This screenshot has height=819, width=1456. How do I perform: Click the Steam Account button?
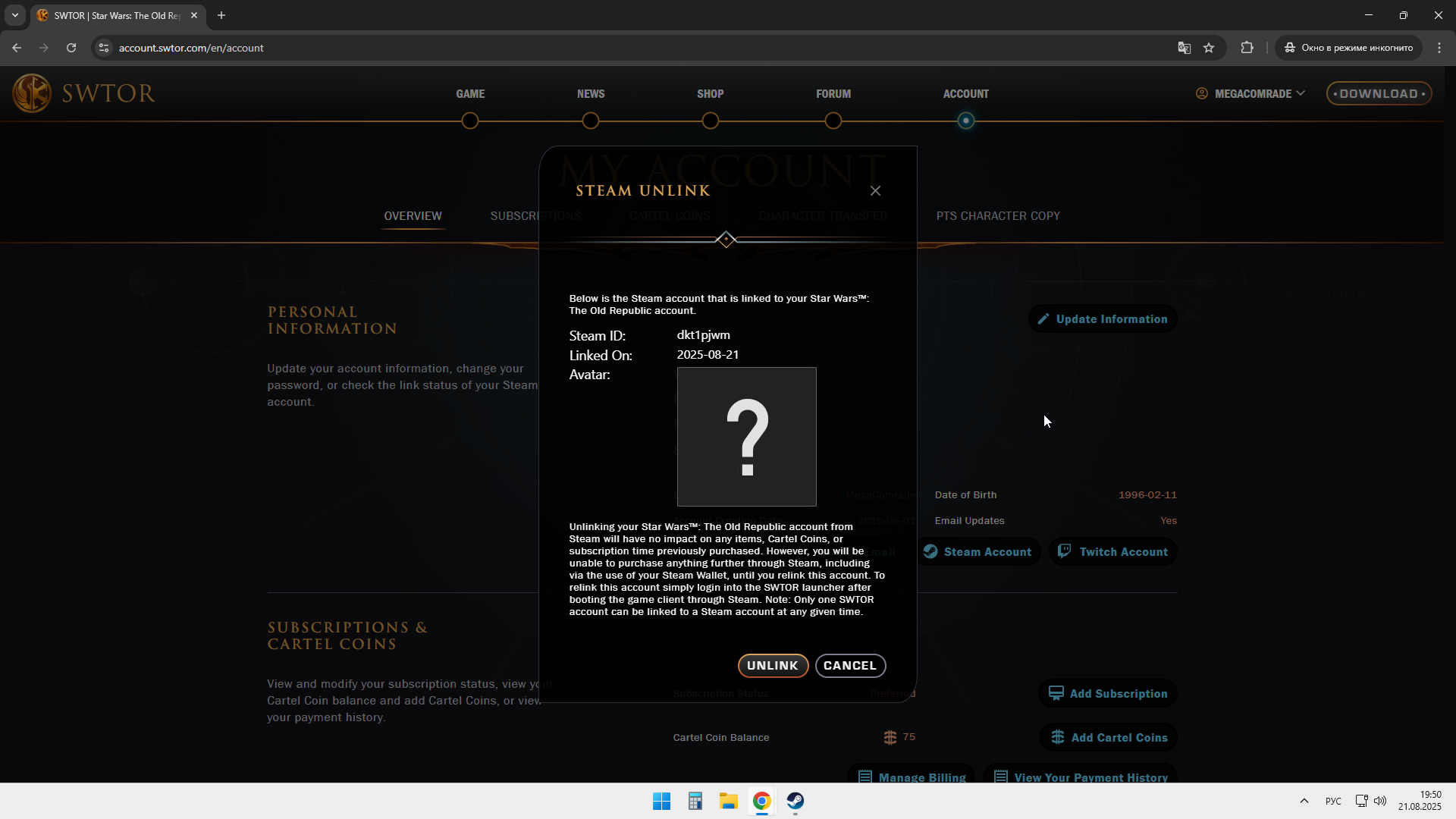click(x=977, y=552)
